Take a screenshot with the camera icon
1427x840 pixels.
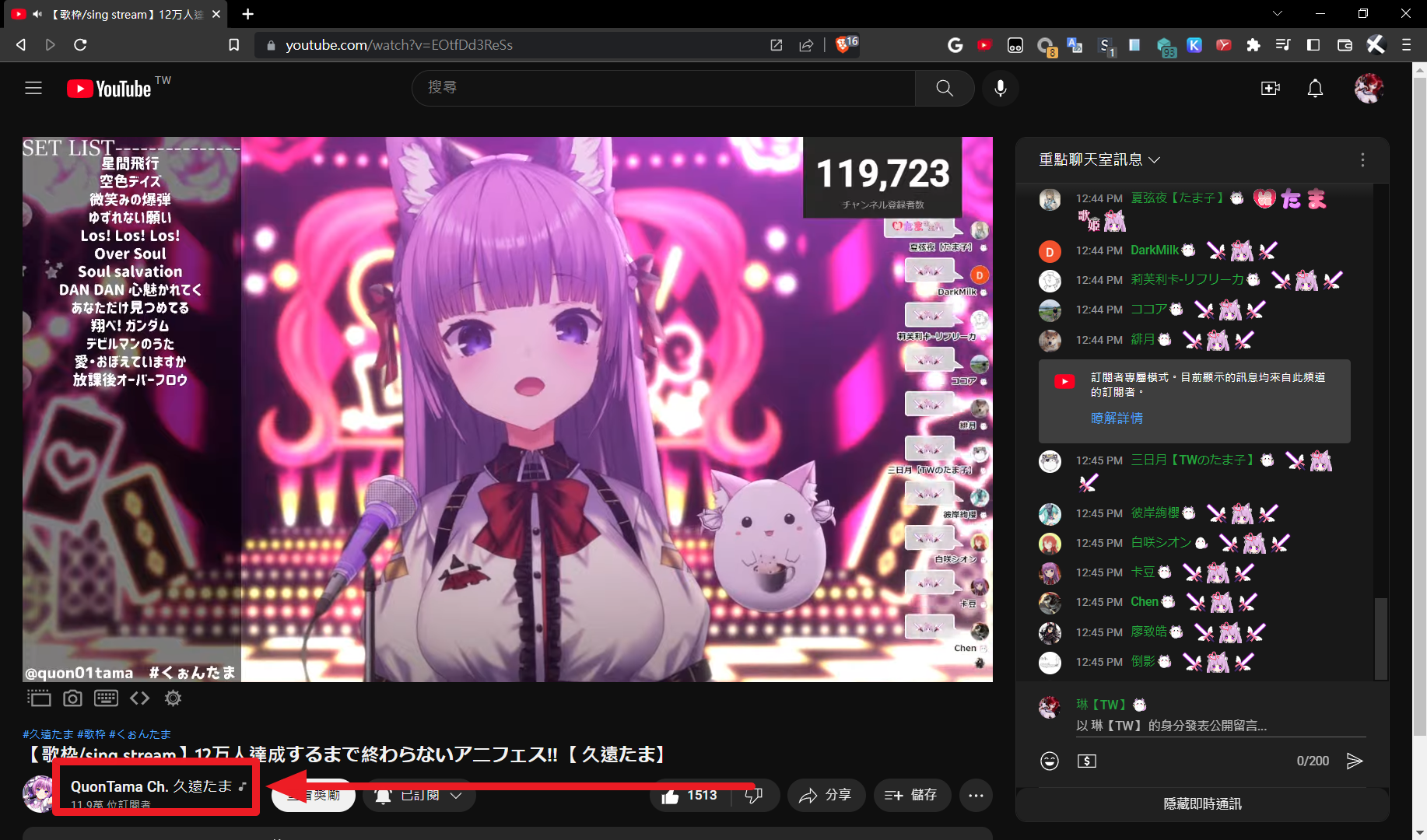pyautogui.click(x=72, y=698)
